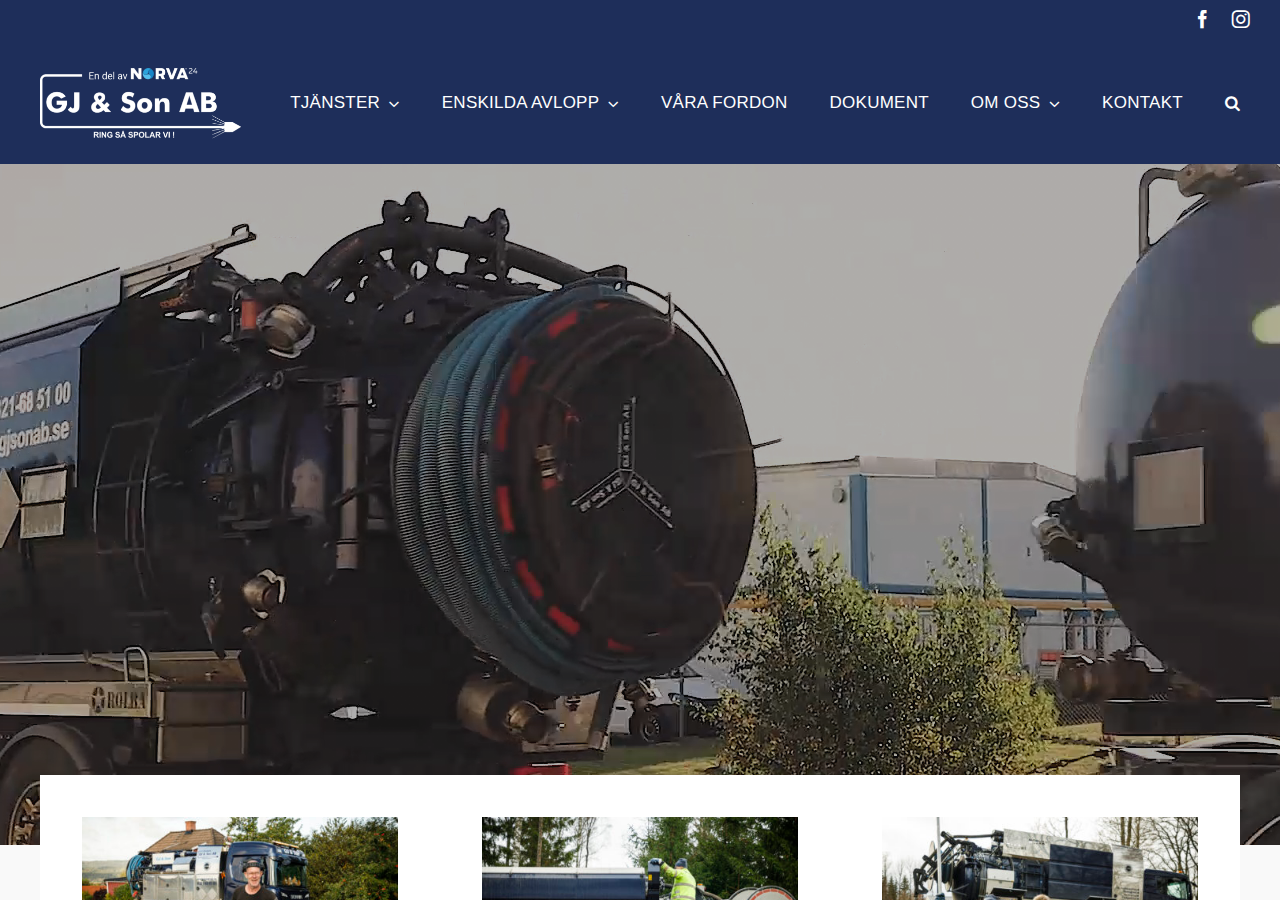Open the thumbnail with man by truck
The width and height of the screenshot is (1280, 900).
(240, 858)
